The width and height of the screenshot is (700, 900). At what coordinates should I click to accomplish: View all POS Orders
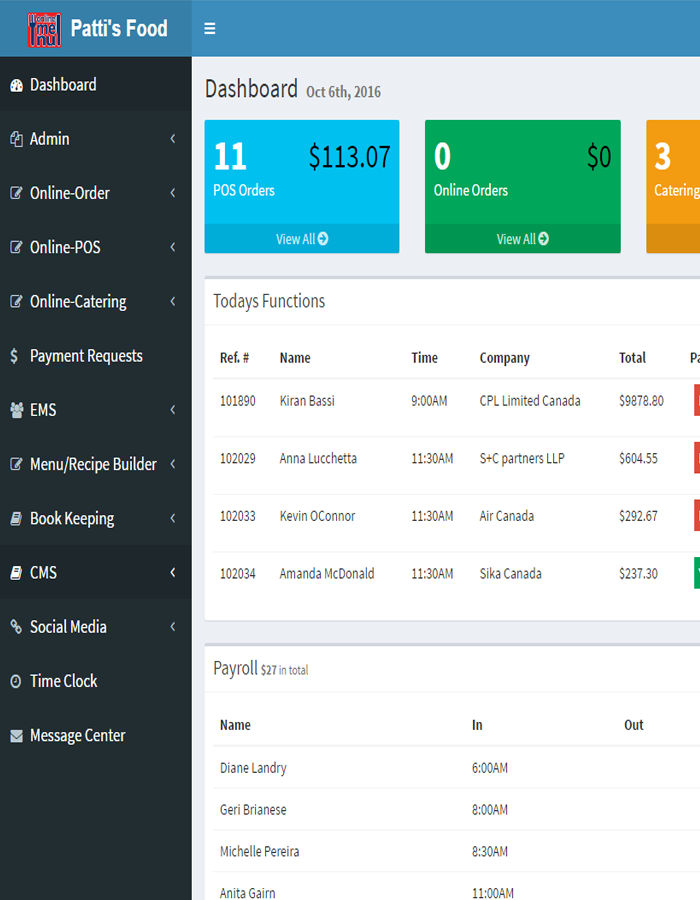[x=302, y=239]
